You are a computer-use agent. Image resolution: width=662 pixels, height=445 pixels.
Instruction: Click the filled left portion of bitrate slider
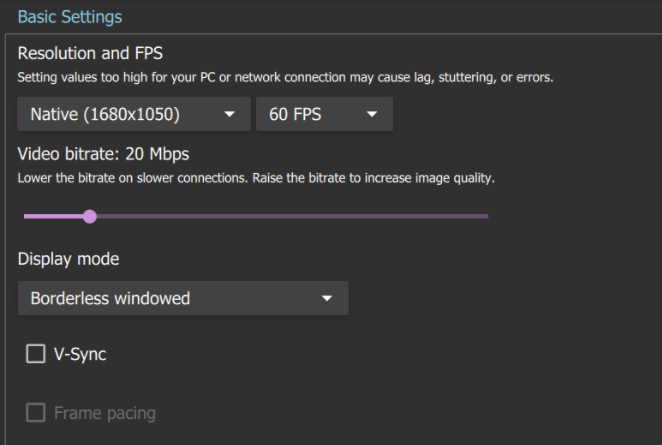(x=55, y=215)
